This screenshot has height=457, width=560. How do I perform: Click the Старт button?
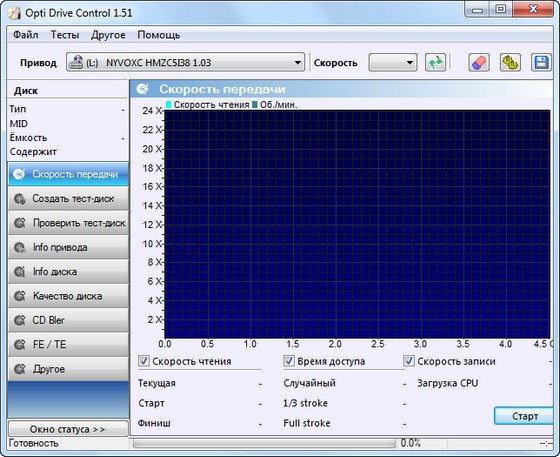[524, 416]
